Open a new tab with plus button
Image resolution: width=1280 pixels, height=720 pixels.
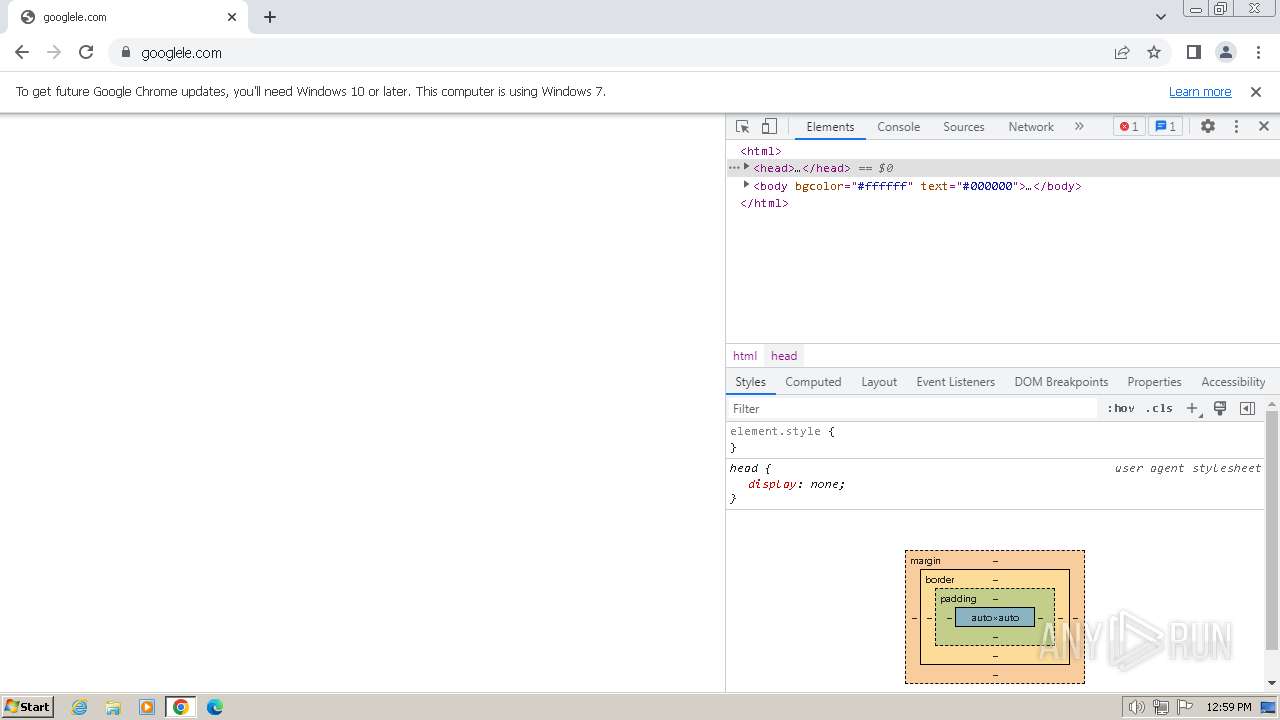tap(270, 17)
